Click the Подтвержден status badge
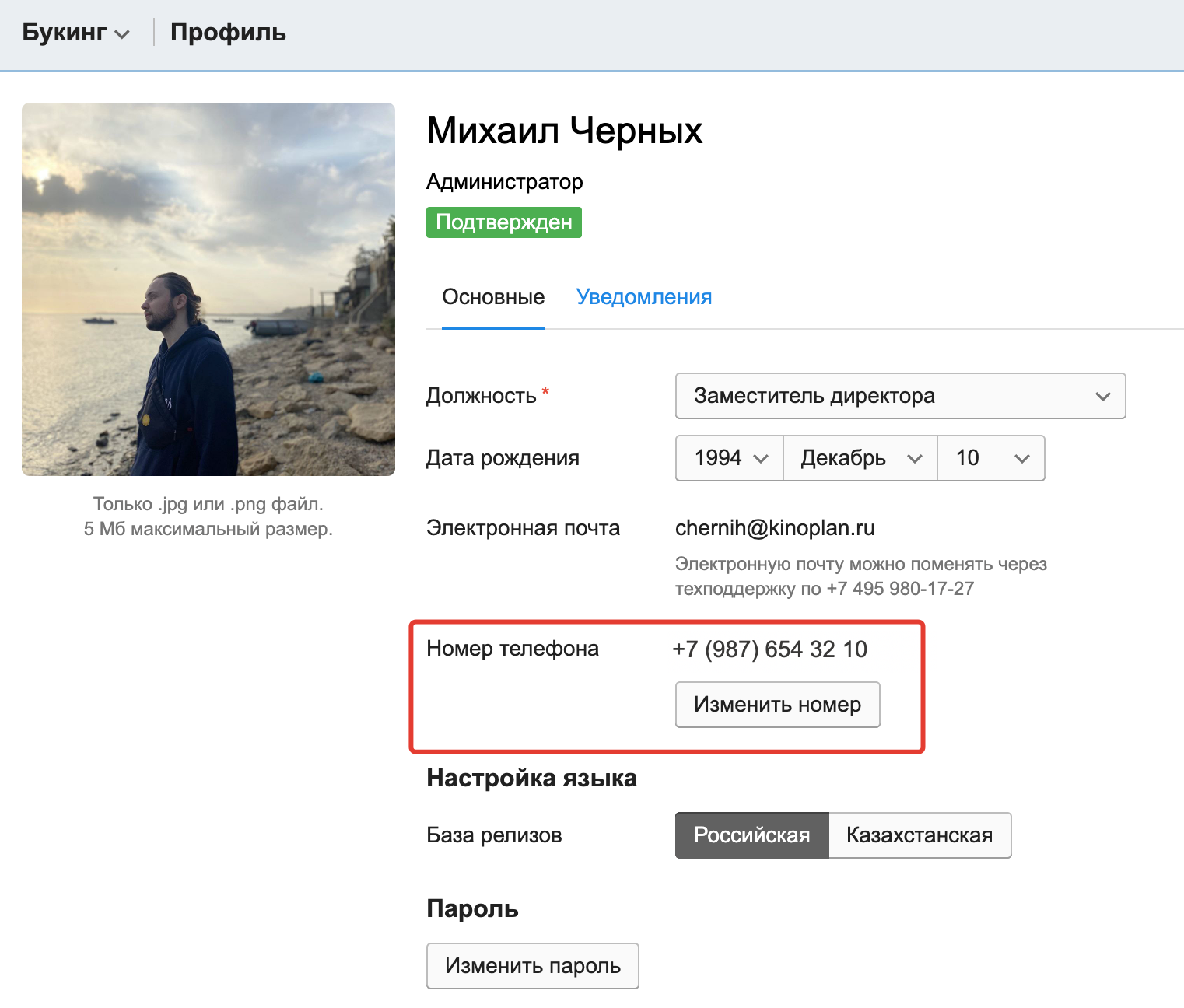The width and height of the screenshot is (1184, 1008). (504, 222)
